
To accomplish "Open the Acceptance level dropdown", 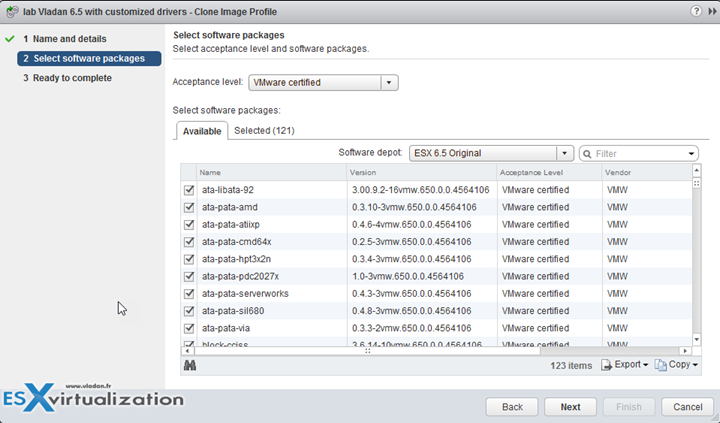I will pos(389,83).
